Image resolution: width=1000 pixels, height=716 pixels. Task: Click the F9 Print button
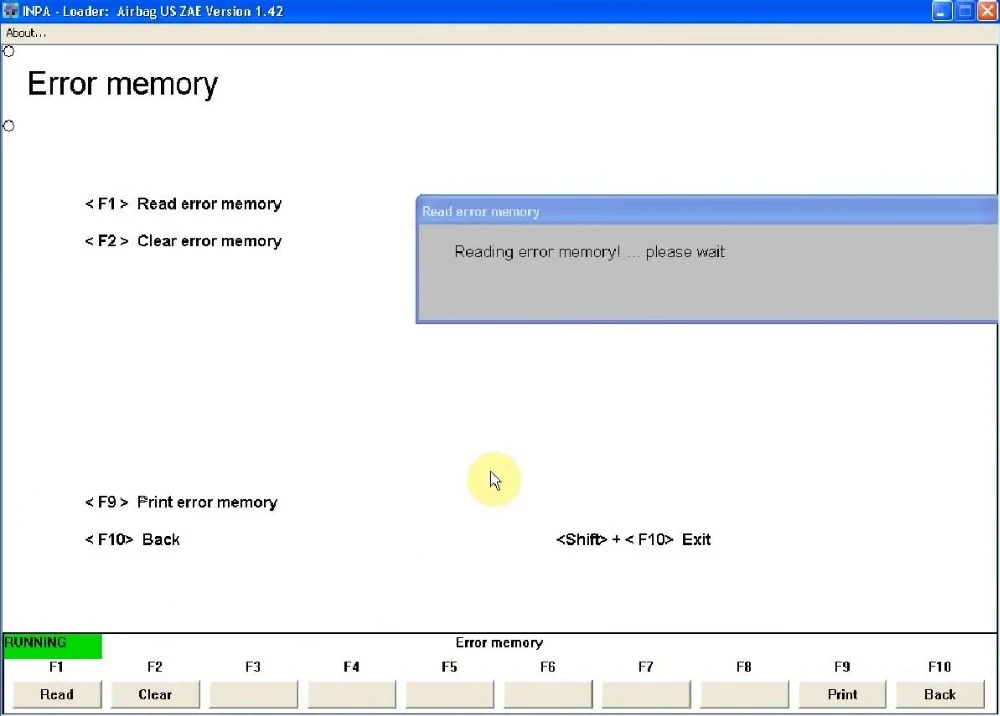point(842,694)
